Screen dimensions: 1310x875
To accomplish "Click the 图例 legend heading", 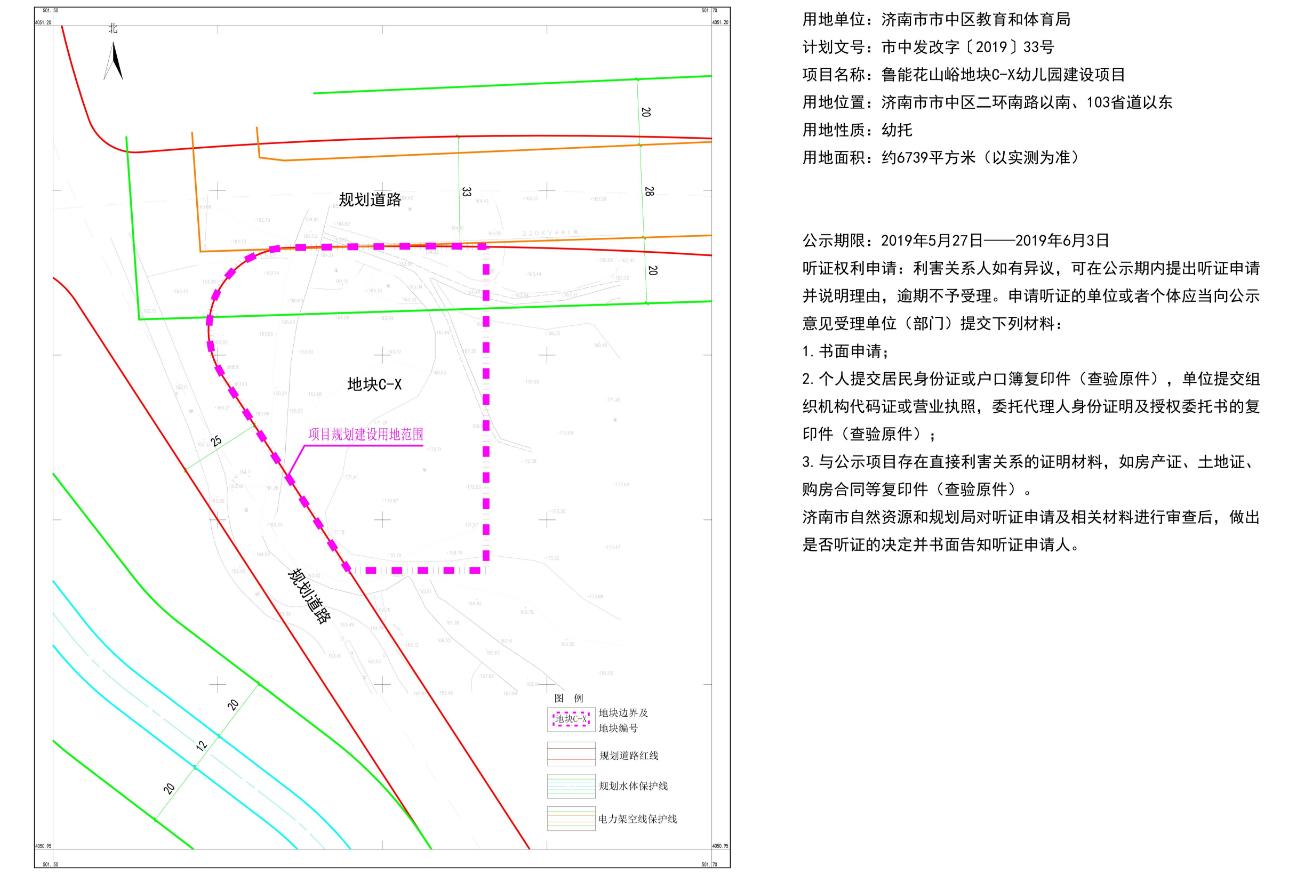I will 568,697.
